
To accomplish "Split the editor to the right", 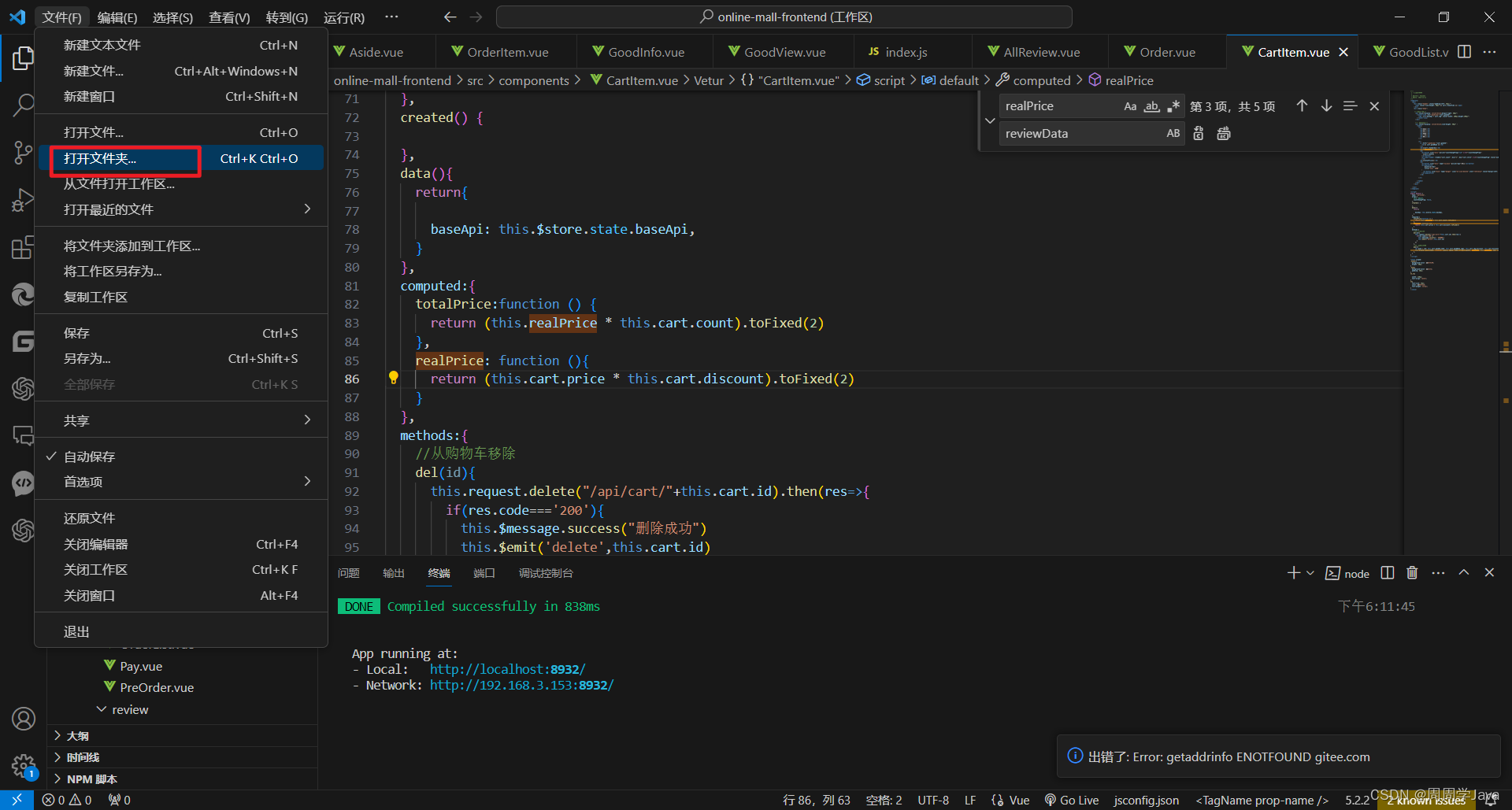I will [x=1464, y=52].
